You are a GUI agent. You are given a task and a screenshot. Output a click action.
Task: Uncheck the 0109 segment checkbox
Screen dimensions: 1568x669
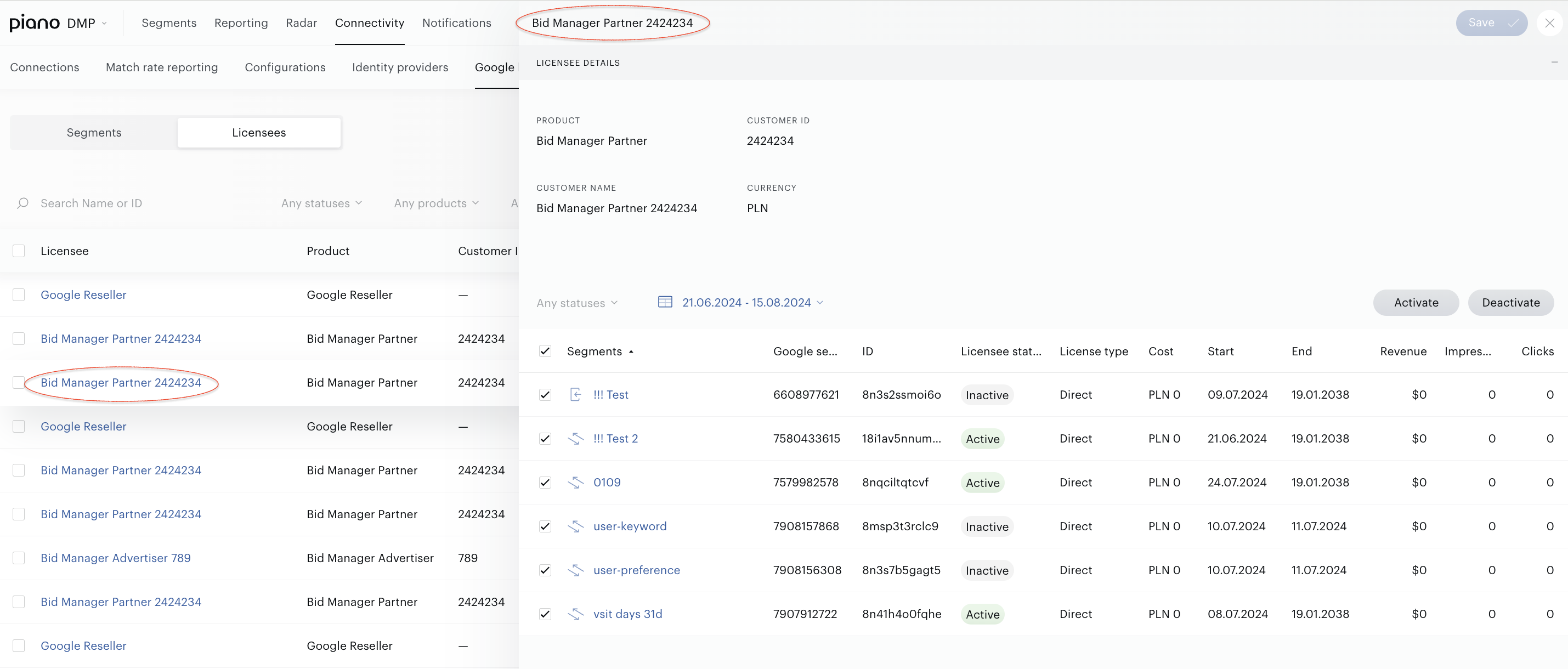(545, 482)
